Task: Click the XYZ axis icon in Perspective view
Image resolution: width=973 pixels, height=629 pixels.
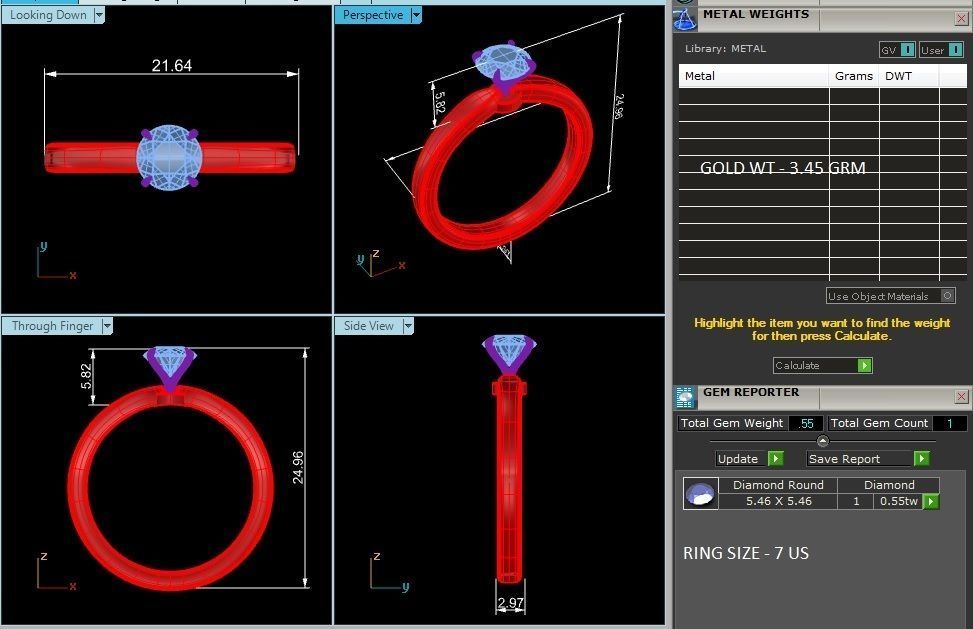Action: coord(380,264)
